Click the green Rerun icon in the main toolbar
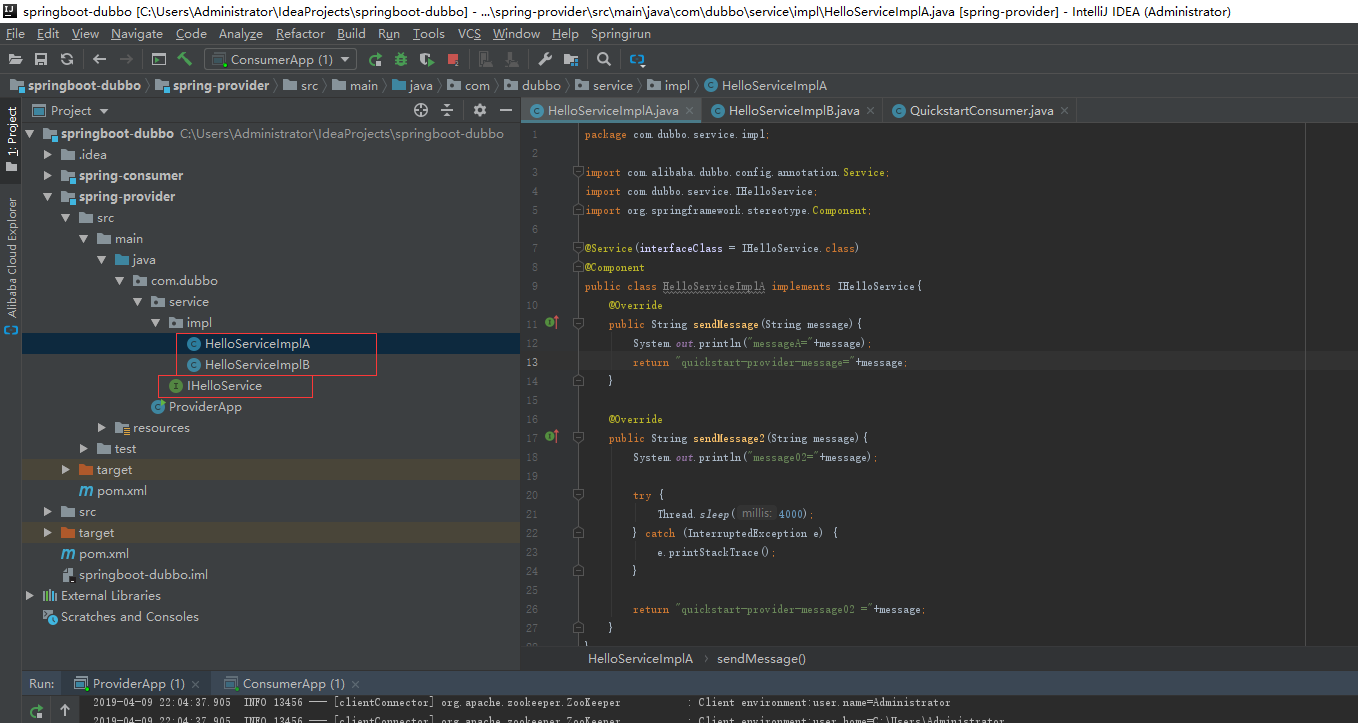The width and height of the screenshot is (1358, 723). (x=375, y=60)
